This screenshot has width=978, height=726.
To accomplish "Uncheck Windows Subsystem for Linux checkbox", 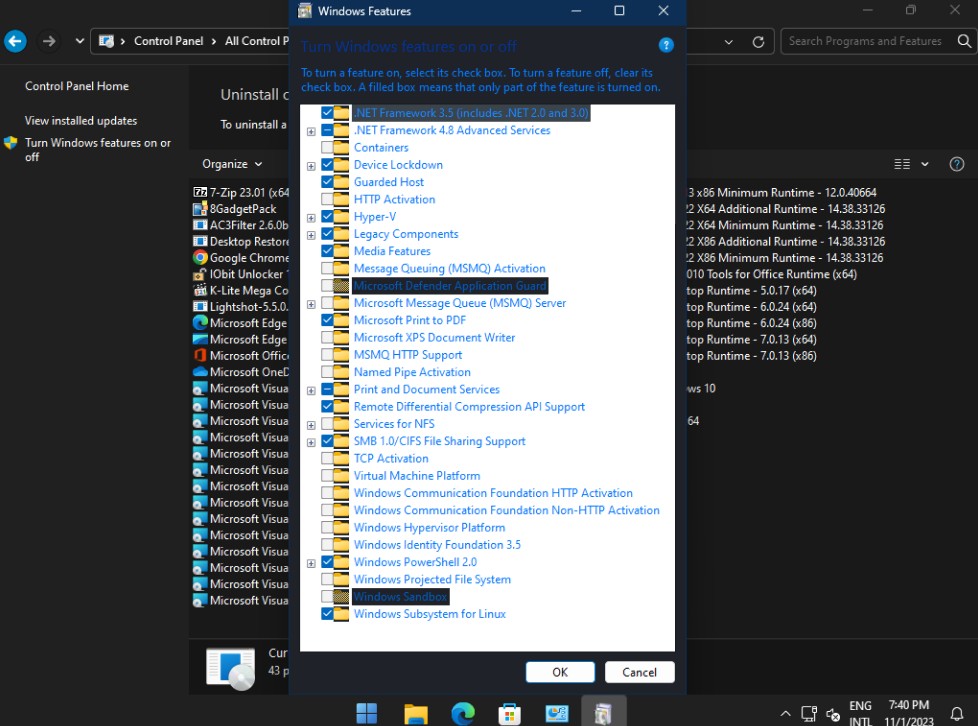I will pyautogui.click(x=327, y=614).
